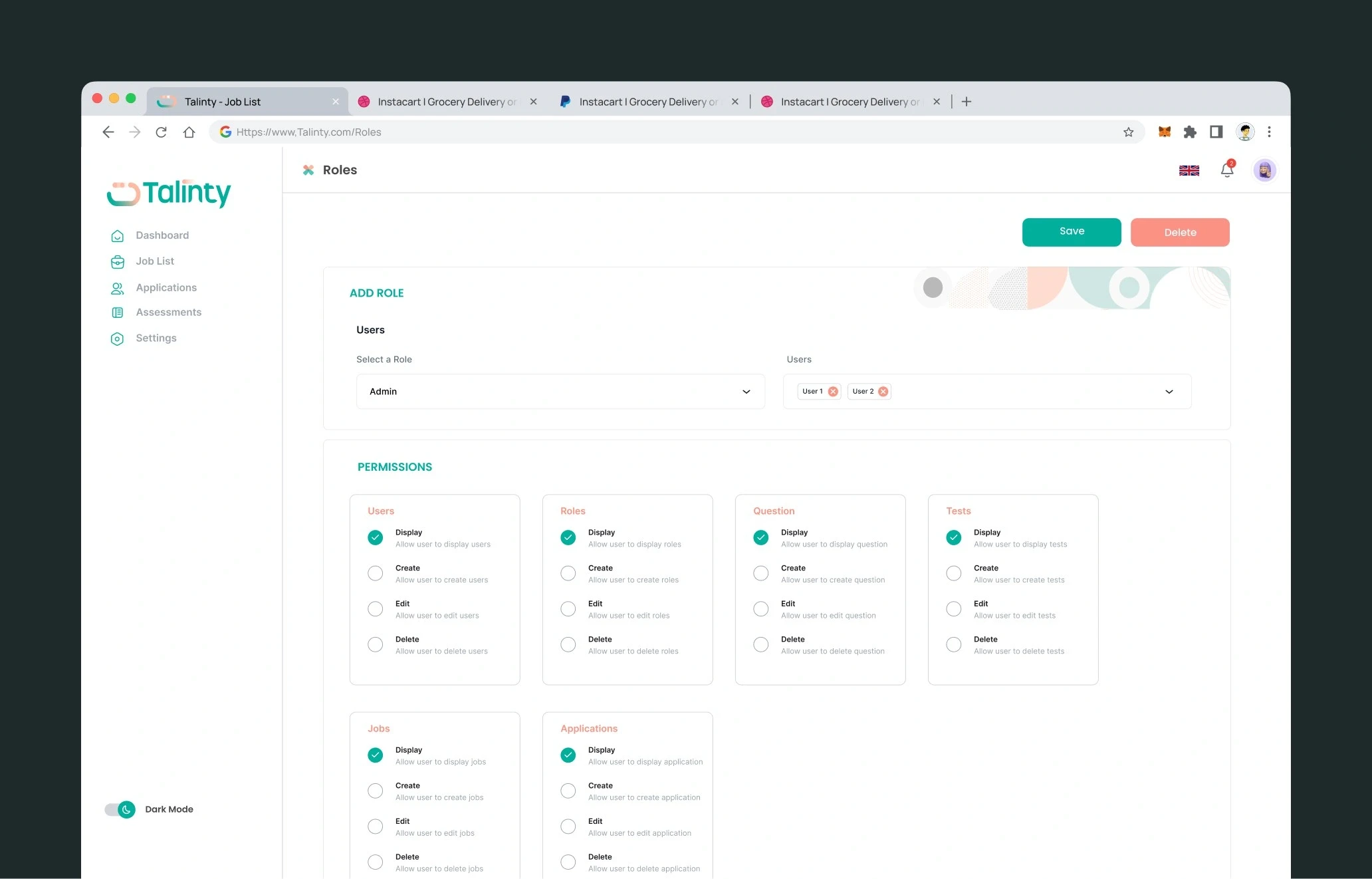Toggle browser side panel icon
The height and width of the screenshot is (879, 1372).
point(1216,132)
